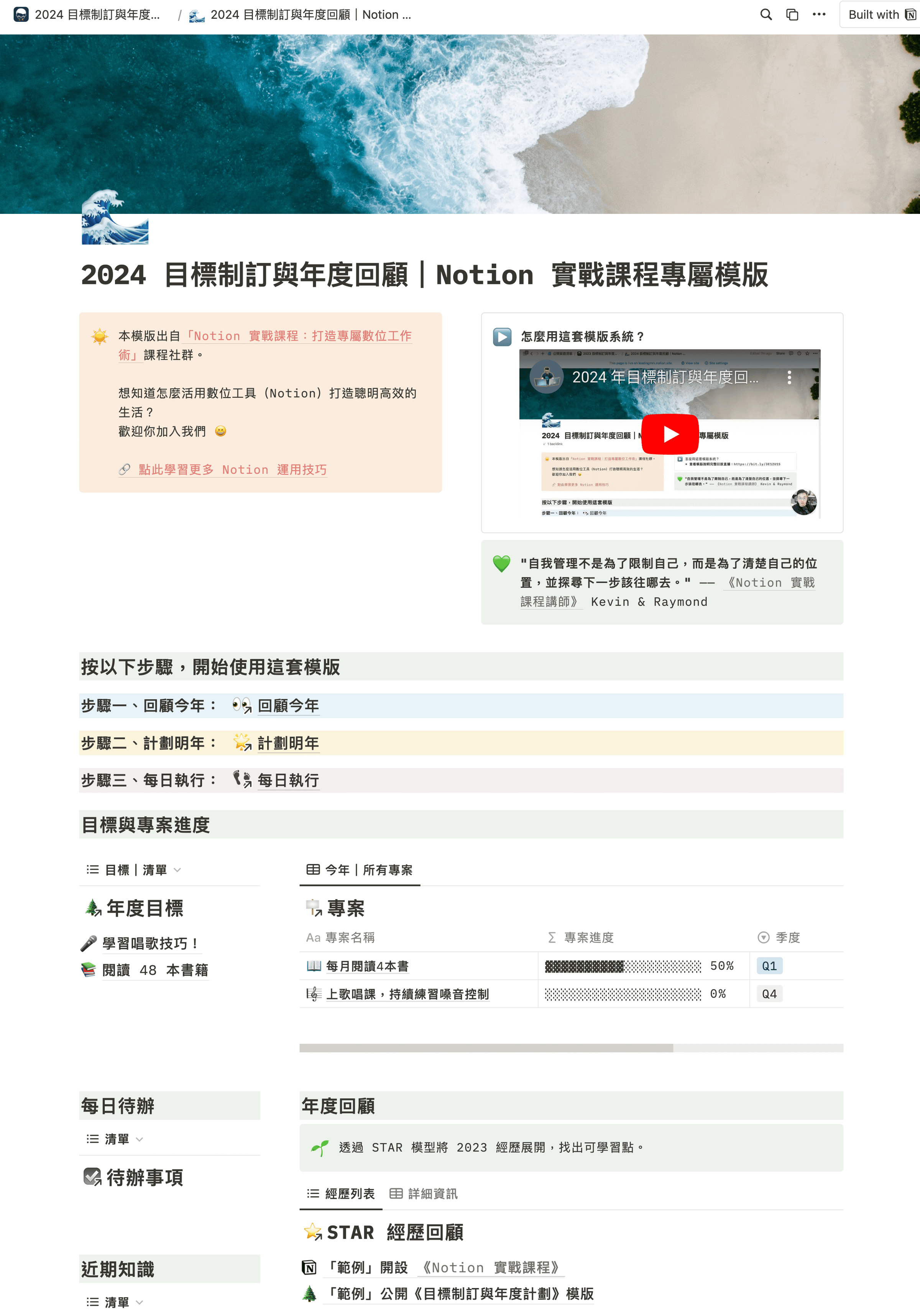Click the green heart callout icon
The height and width of the screenshot is (1316, 920).
click(x=501, y=564)
